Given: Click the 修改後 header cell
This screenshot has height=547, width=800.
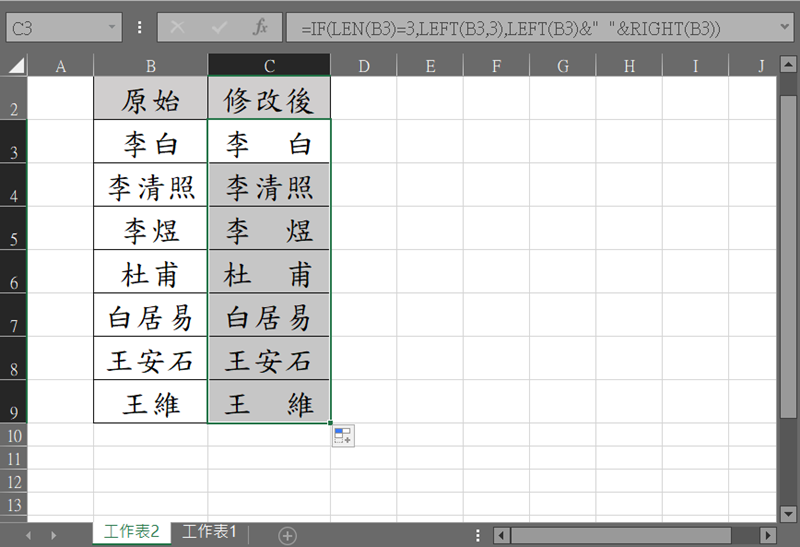Looking at the screenshot, I should tap(269, 98).
